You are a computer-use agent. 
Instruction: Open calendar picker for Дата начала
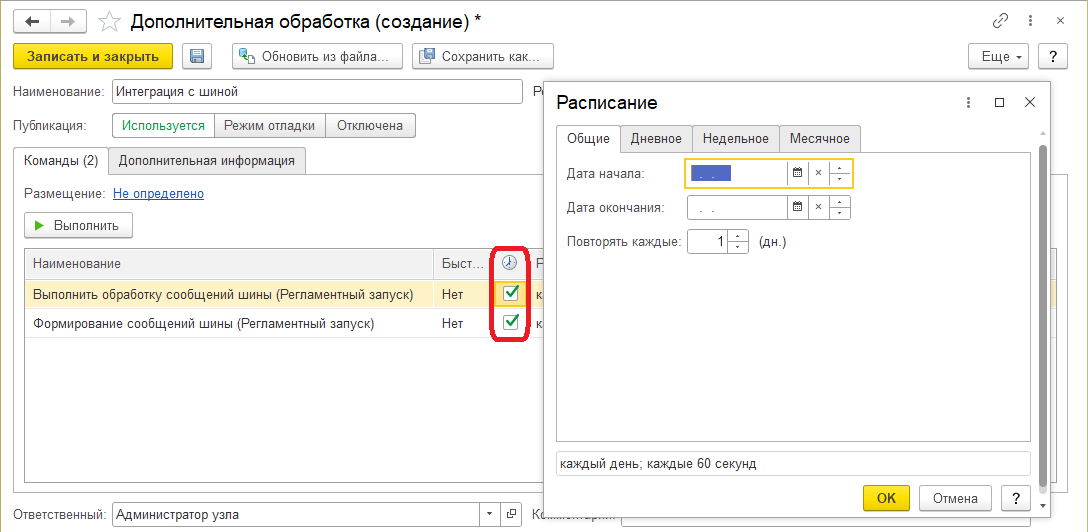[x=797, y=173]
